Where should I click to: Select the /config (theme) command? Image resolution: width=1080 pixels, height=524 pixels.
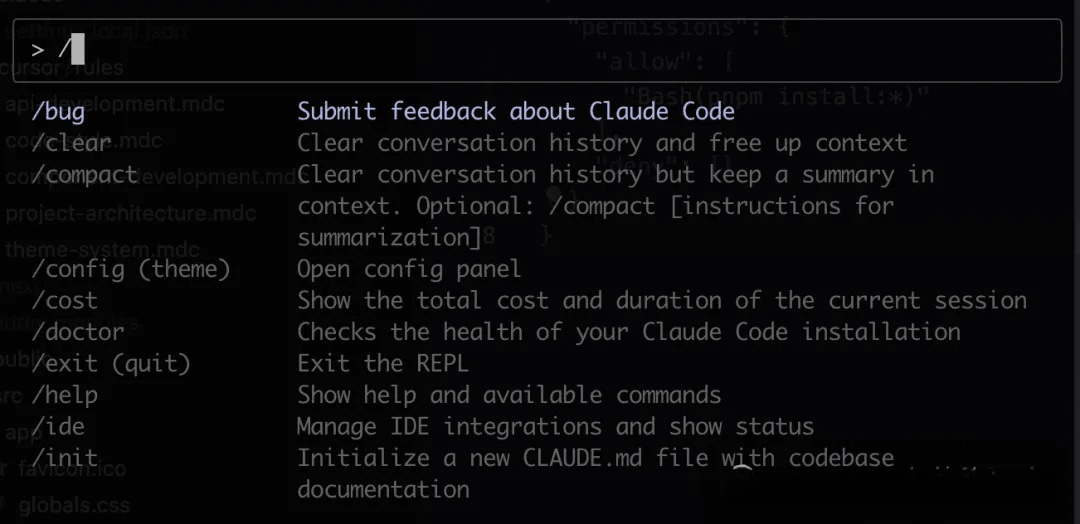click(x=131, y=269)
